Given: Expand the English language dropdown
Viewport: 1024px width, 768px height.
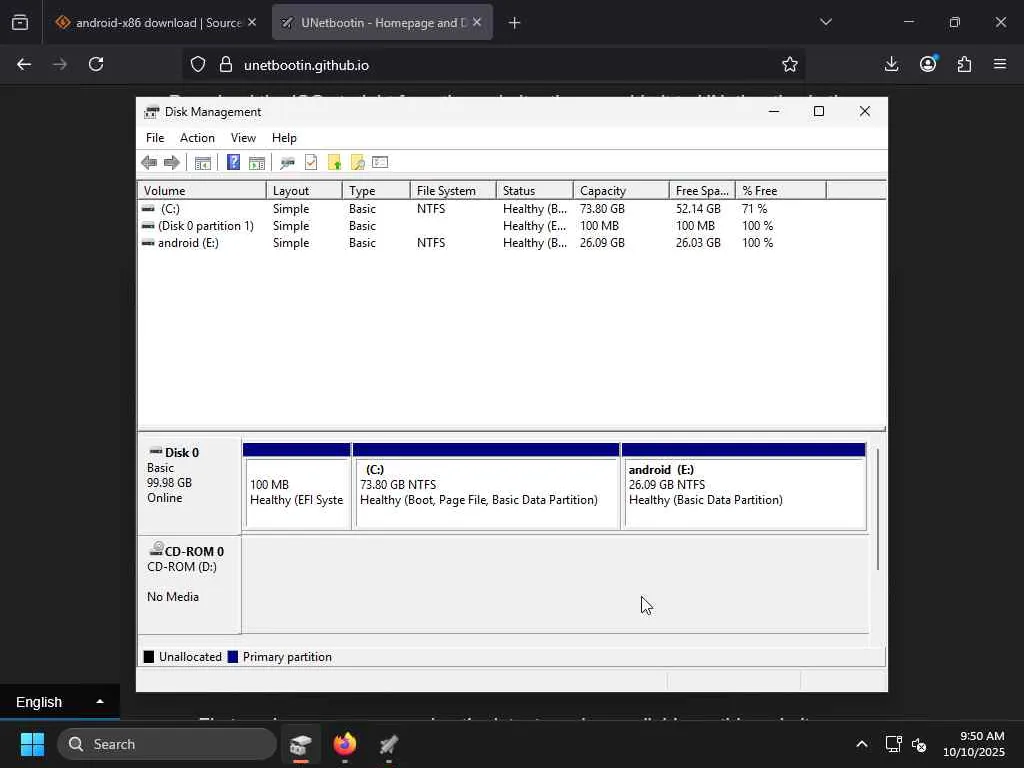Looking at the screenshot, I should 59,702.
